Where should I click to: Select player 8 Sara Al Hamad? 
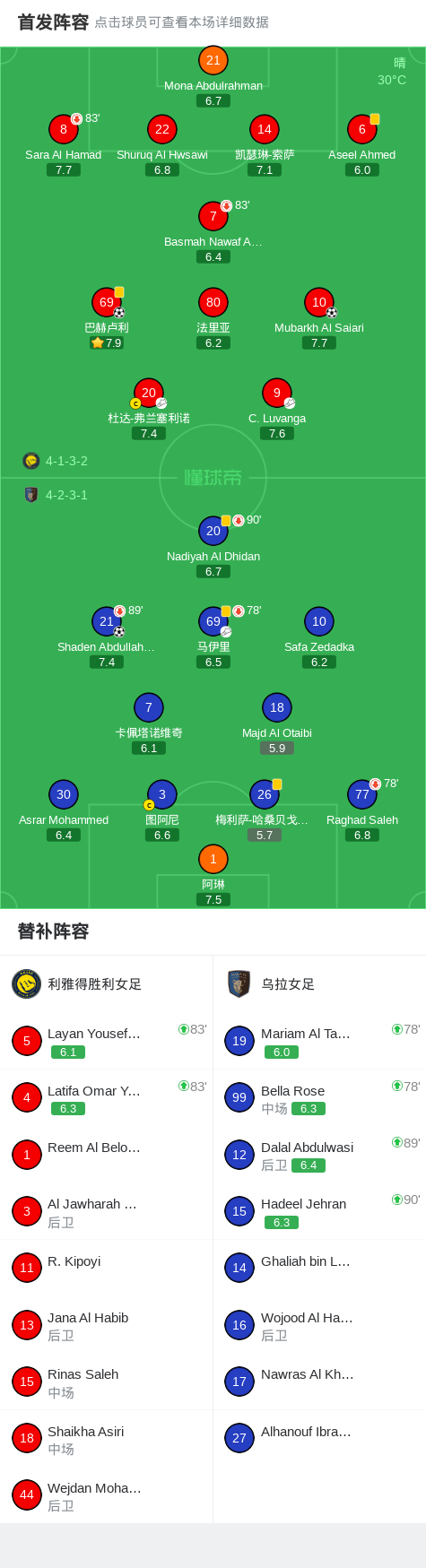(64, 129)
